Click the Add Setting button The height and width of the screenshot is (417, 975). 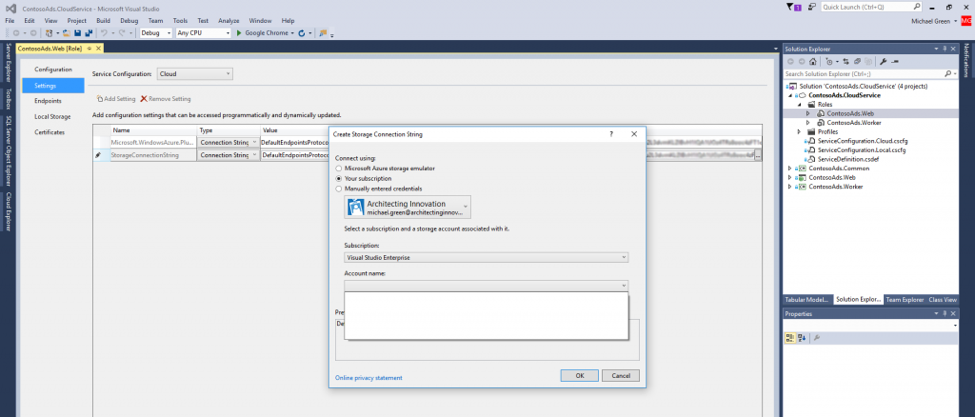(116, 99)
